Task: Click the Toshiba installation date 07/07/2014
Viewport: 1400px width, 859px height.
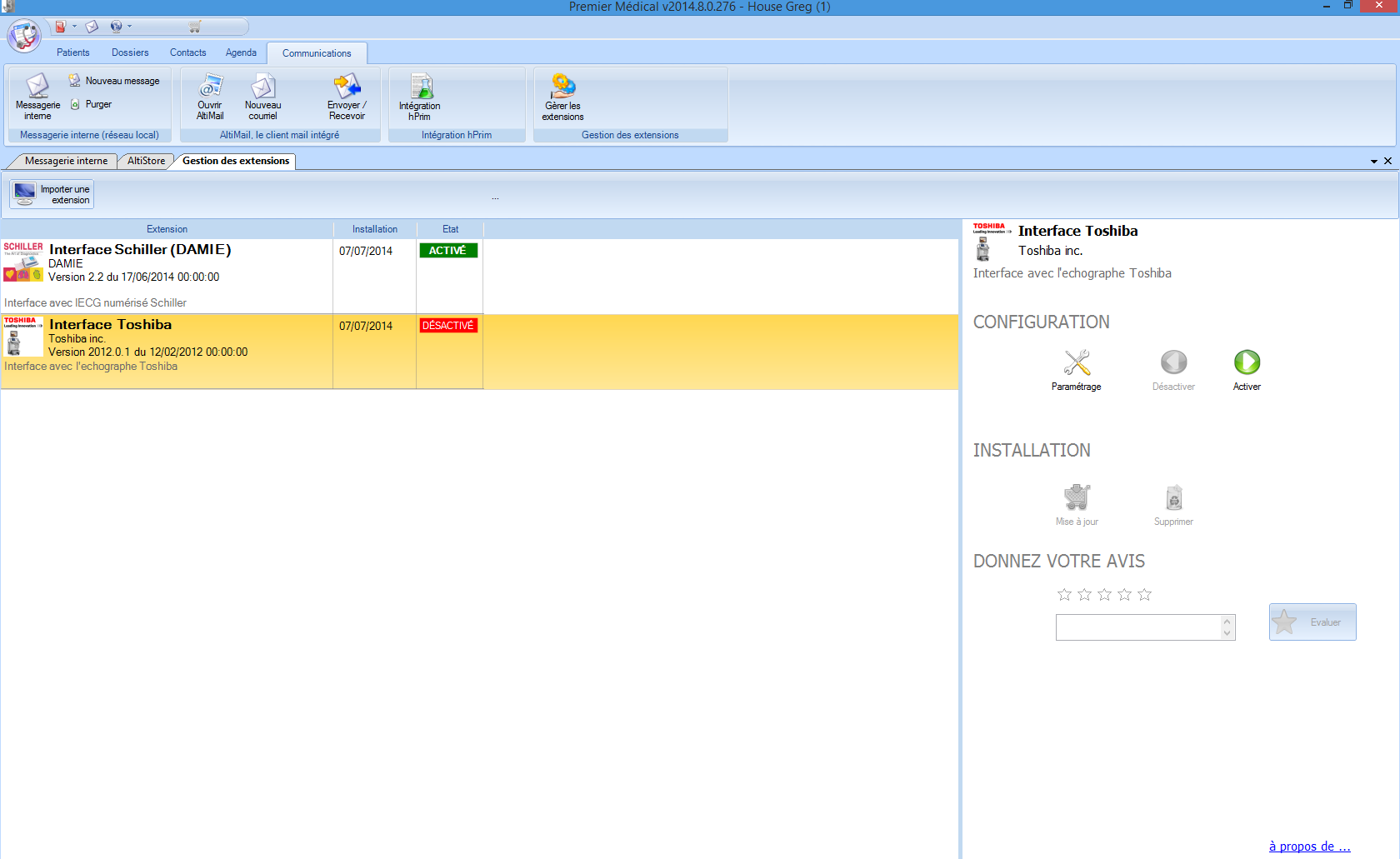Action: click(x=366, y=326)
